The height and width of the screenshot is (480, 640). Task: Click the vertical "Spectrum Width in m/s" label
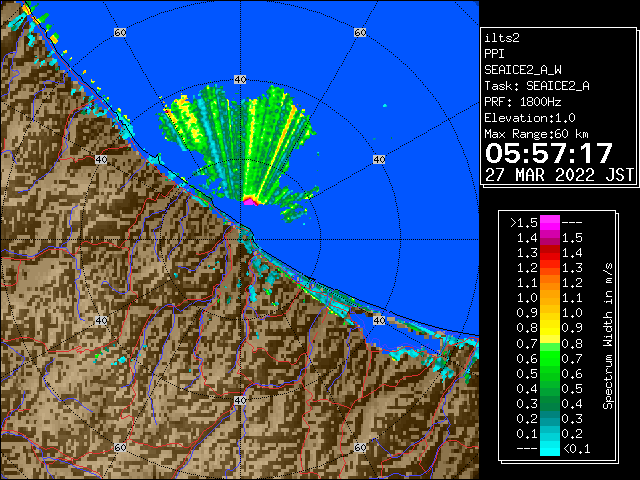click(608, 336)
